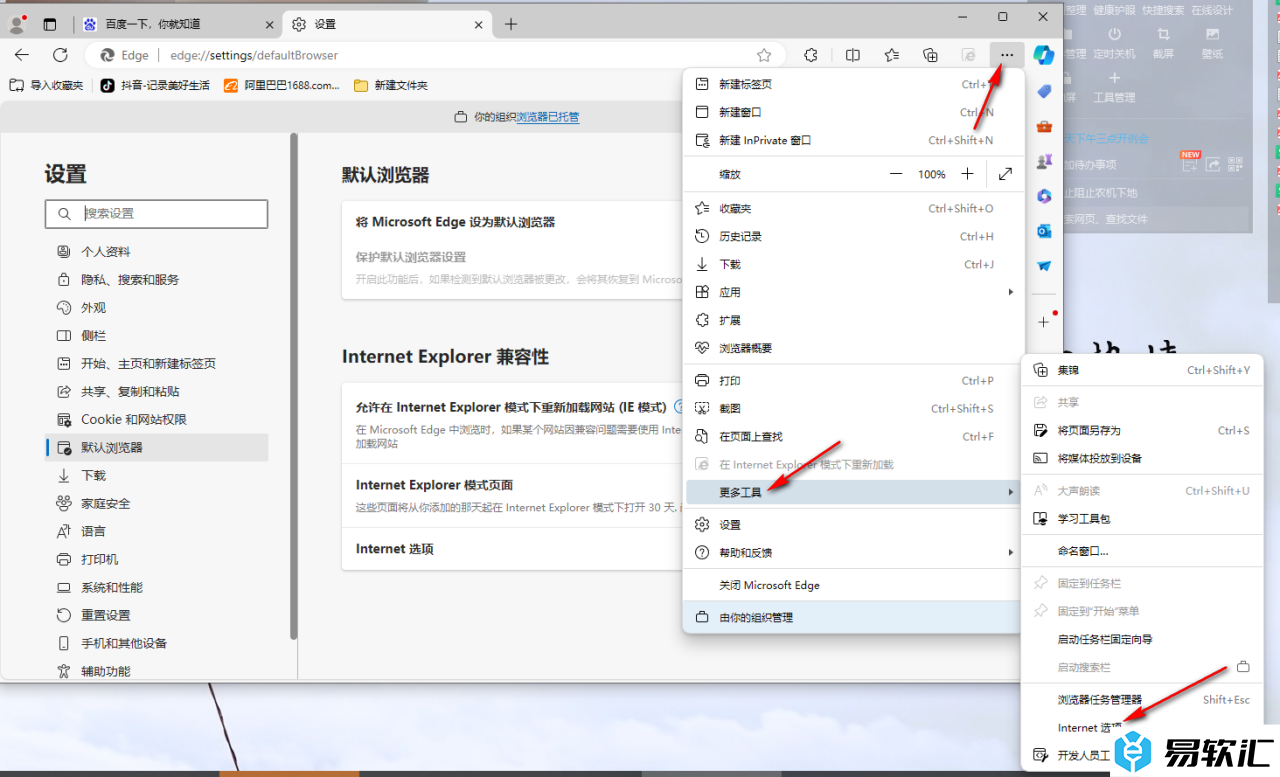Image resolution: width=1280 pixels, height=777 pixels.
Task: Choose 截图 in the menu
Action: pyautogui.click(x=854, y=408)
